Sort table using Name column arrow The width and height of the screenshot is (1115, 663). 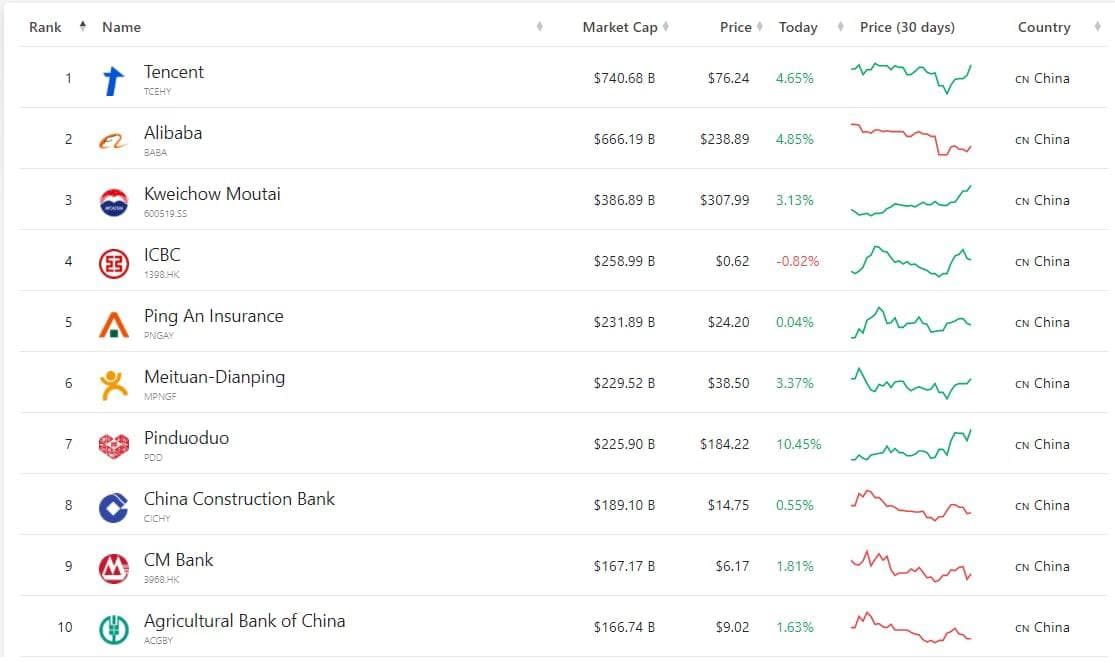coord(540,26)
